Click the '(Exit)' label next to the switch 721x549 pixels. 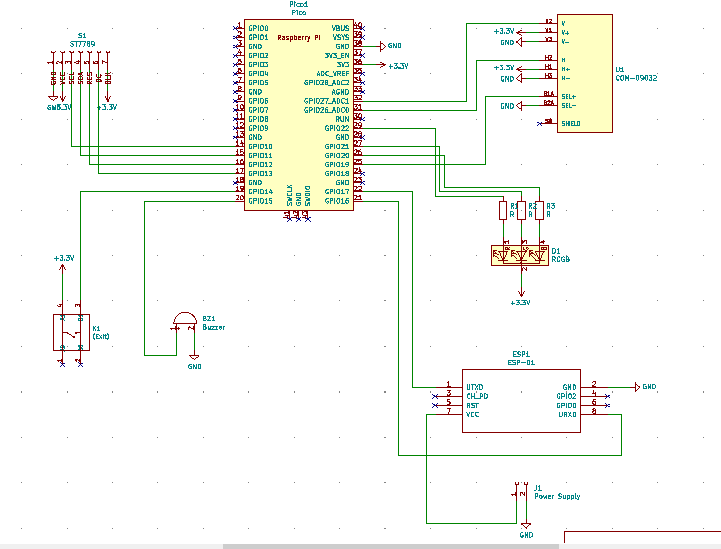coord(101,337)
